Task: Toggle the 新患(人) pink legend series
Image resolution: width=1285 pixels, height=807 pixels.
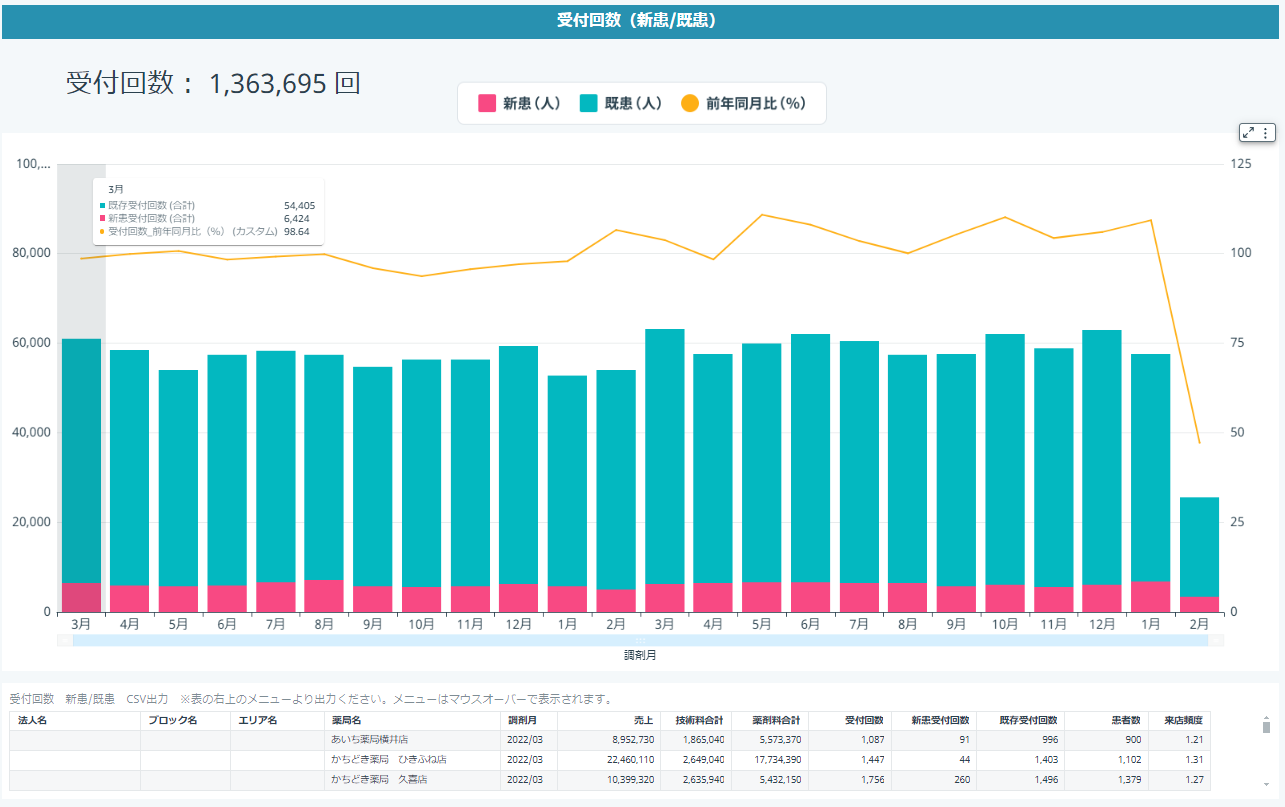Action: 519,103
